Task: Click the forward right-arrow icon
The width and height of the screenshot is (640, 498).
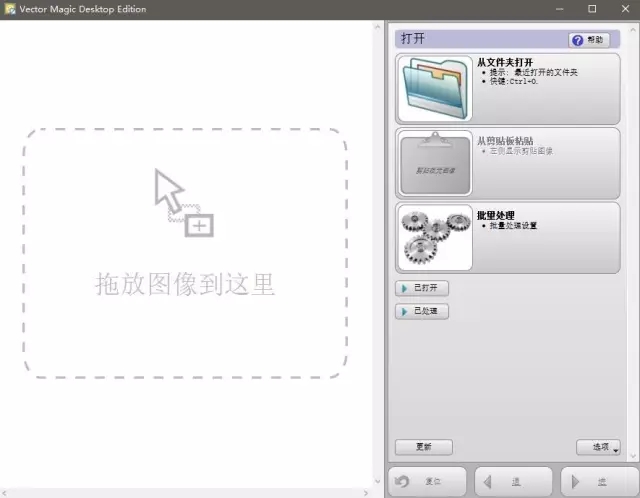Action: pos(575,481)
